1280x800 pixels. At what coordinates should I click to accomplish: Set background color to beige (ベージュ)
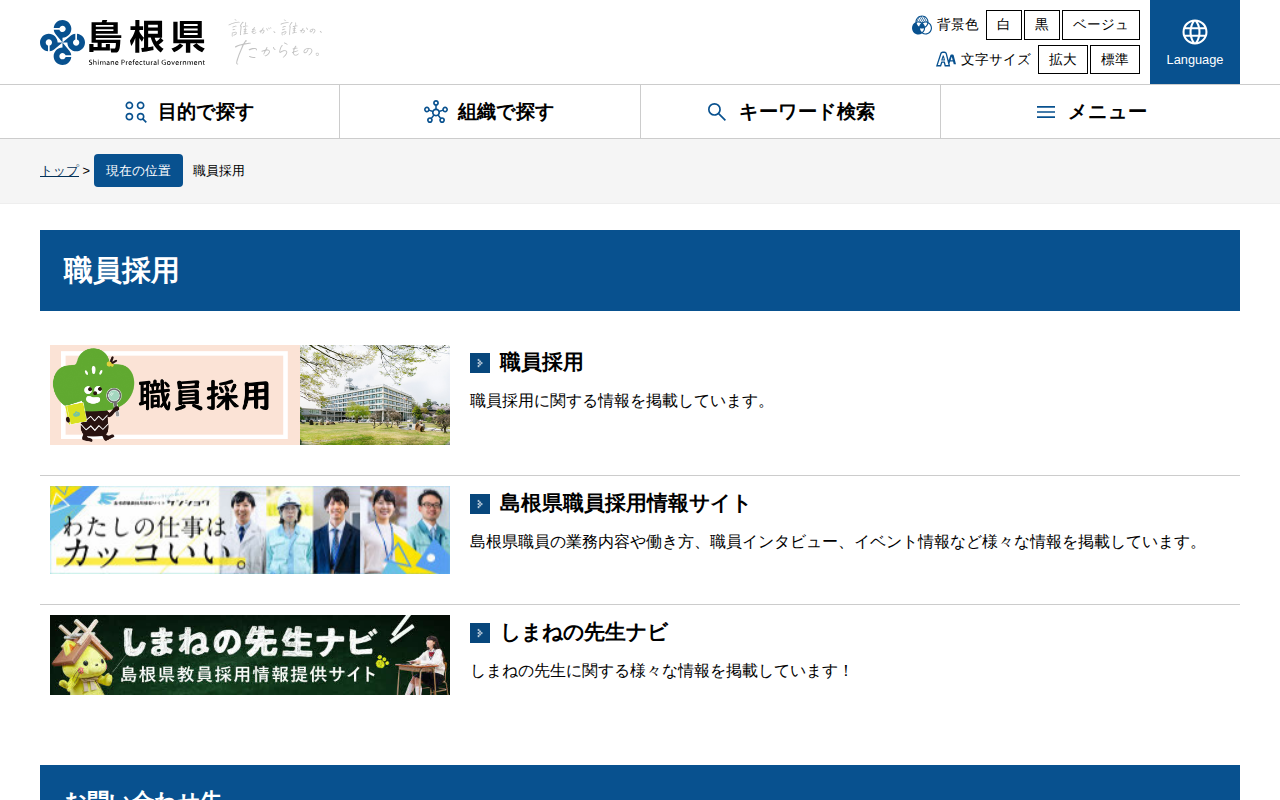(x=1100, y=25)
